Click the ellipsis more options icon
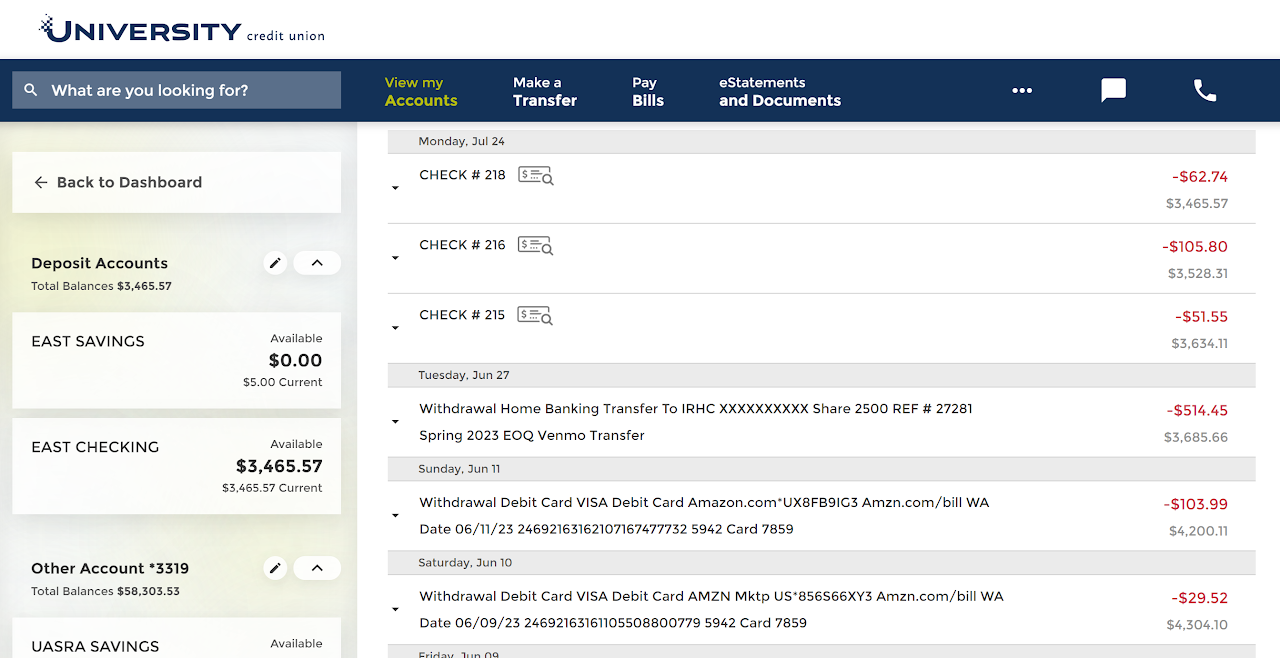 1022,90
